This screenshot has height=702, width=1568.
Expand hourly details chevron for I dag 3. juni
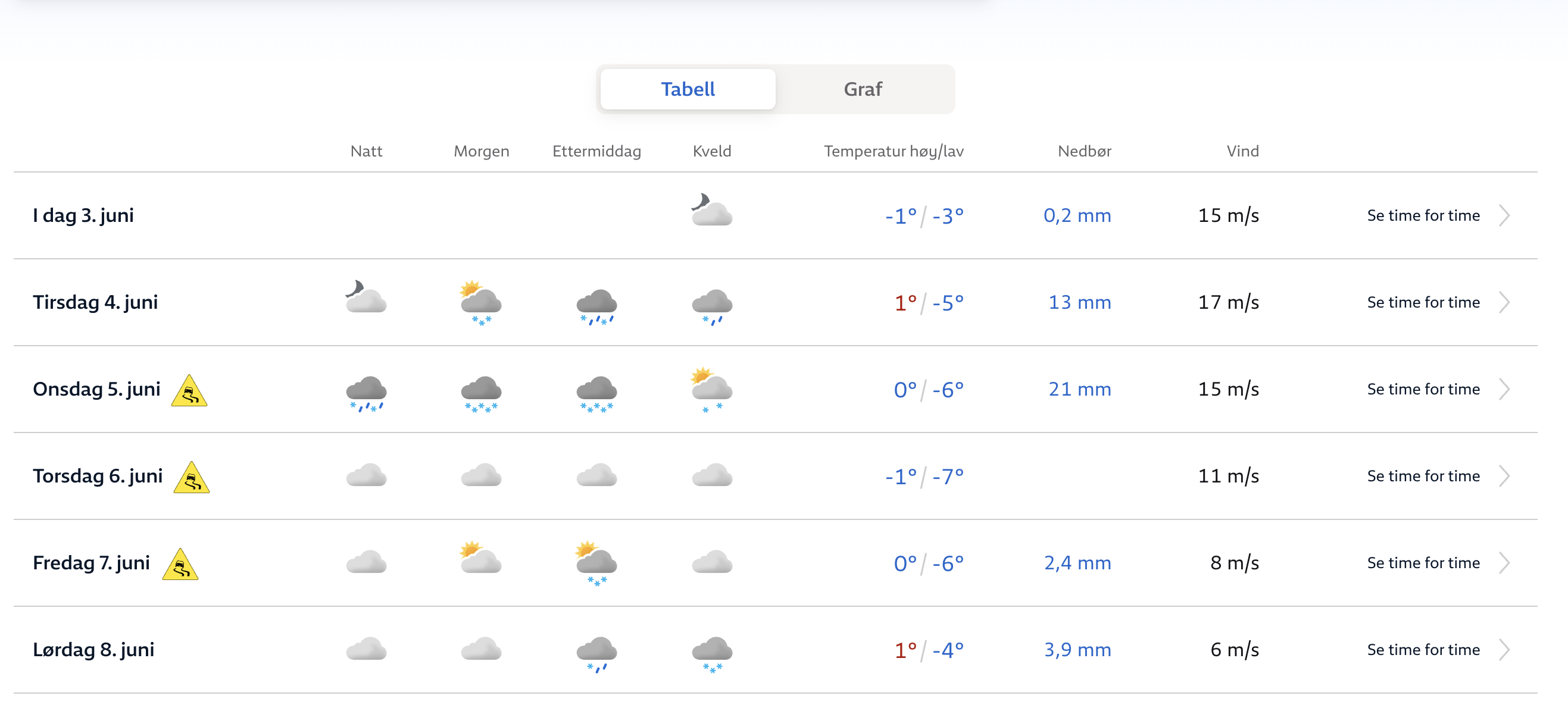pos(1504,215)
